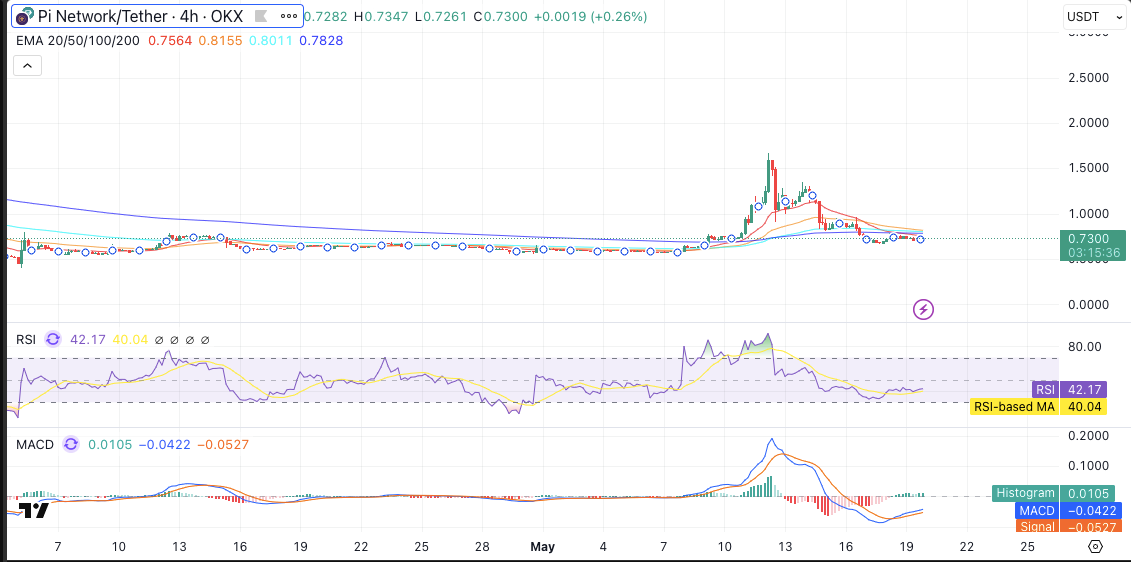Screen dimensions: 1131x562
Task: Click the purple refresh icon beside MACD
Action: (71, 444)
